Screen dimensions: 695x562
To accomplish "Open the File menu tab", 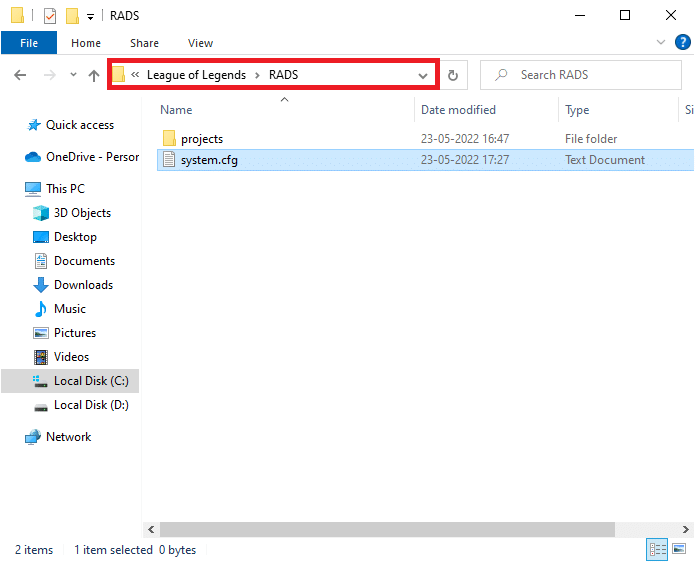I will [29, 43].
